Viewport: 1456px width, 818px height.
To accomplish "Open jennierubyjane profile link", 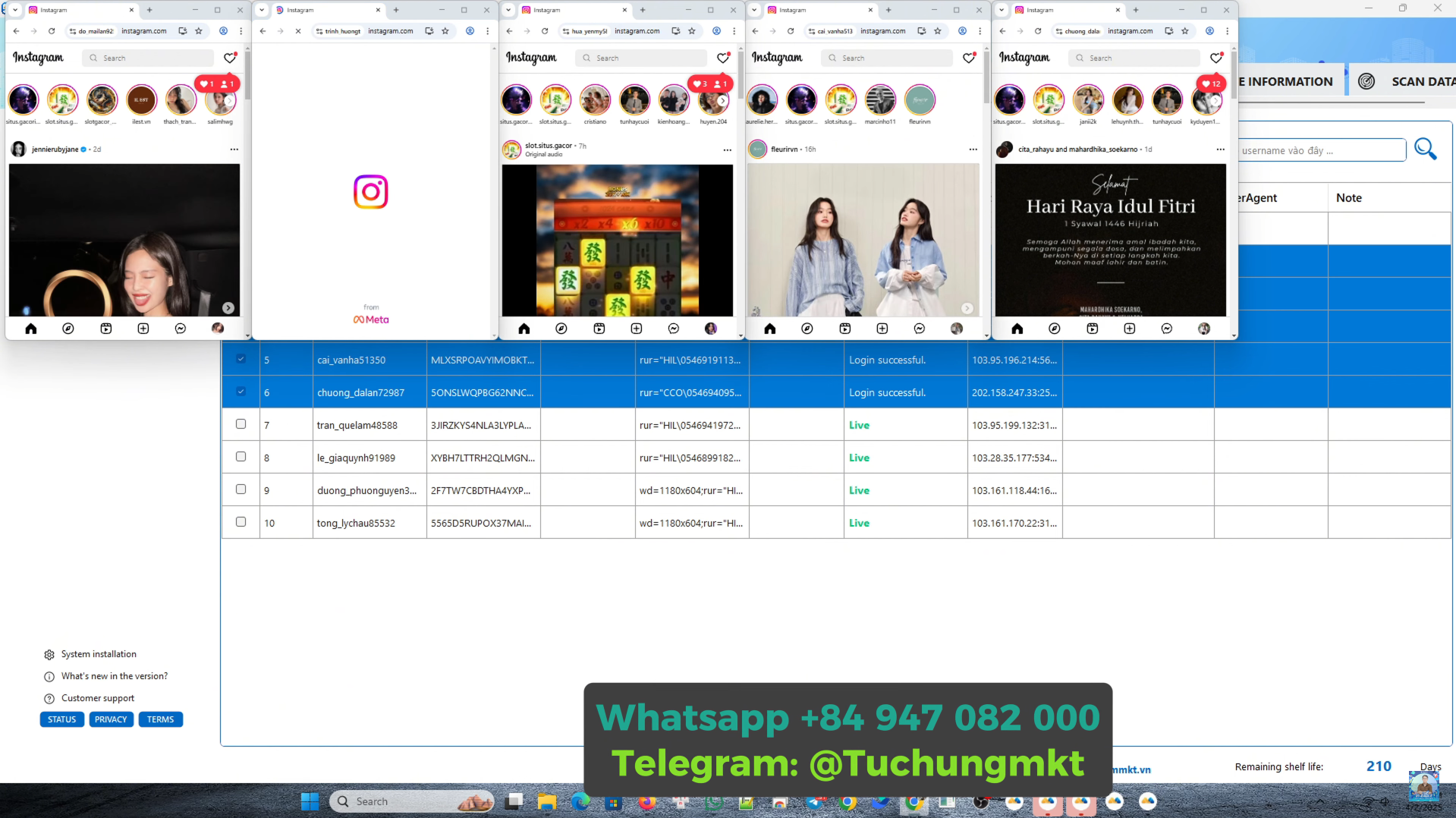I will click(55, 149).
